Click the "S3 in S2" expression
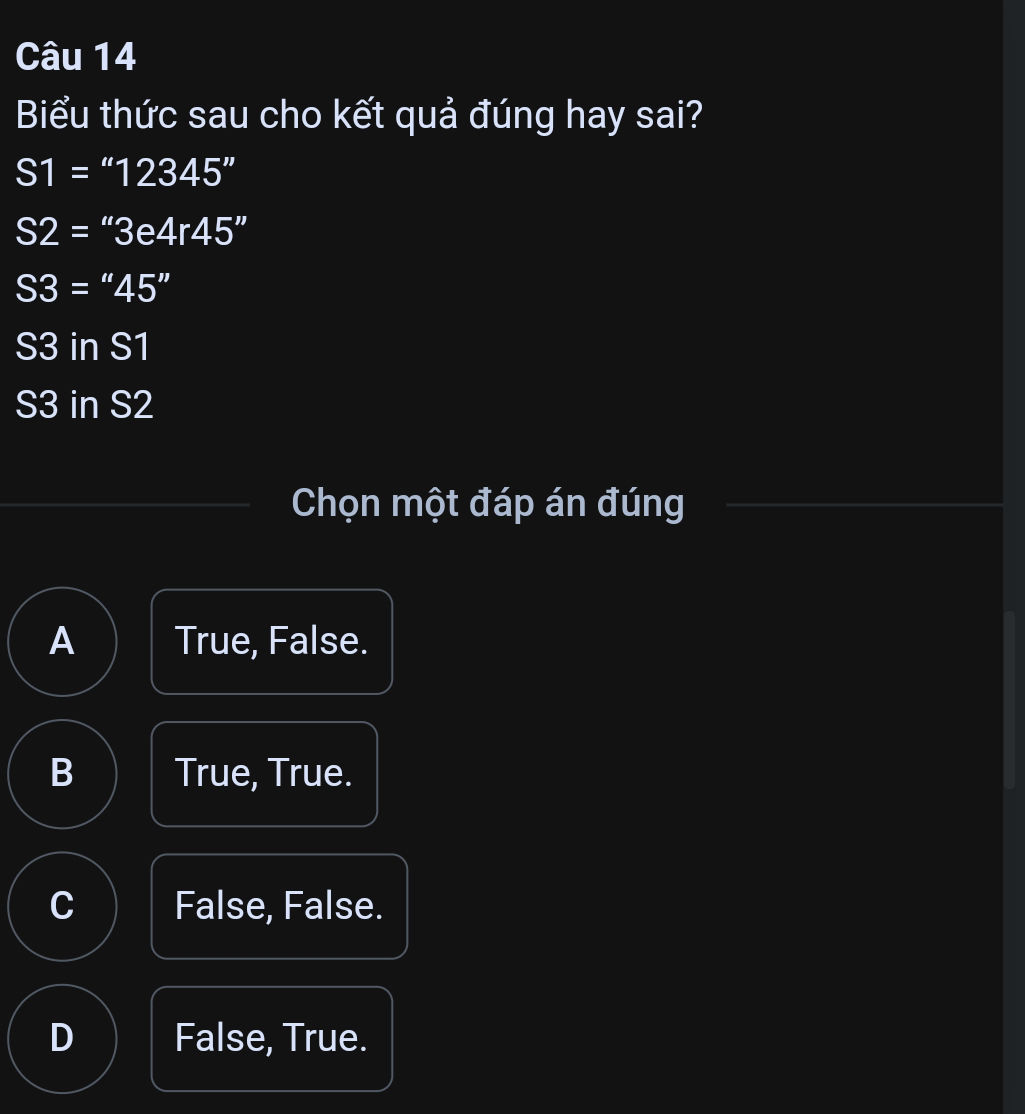The image size is (1025, 1114). point(85,405)
